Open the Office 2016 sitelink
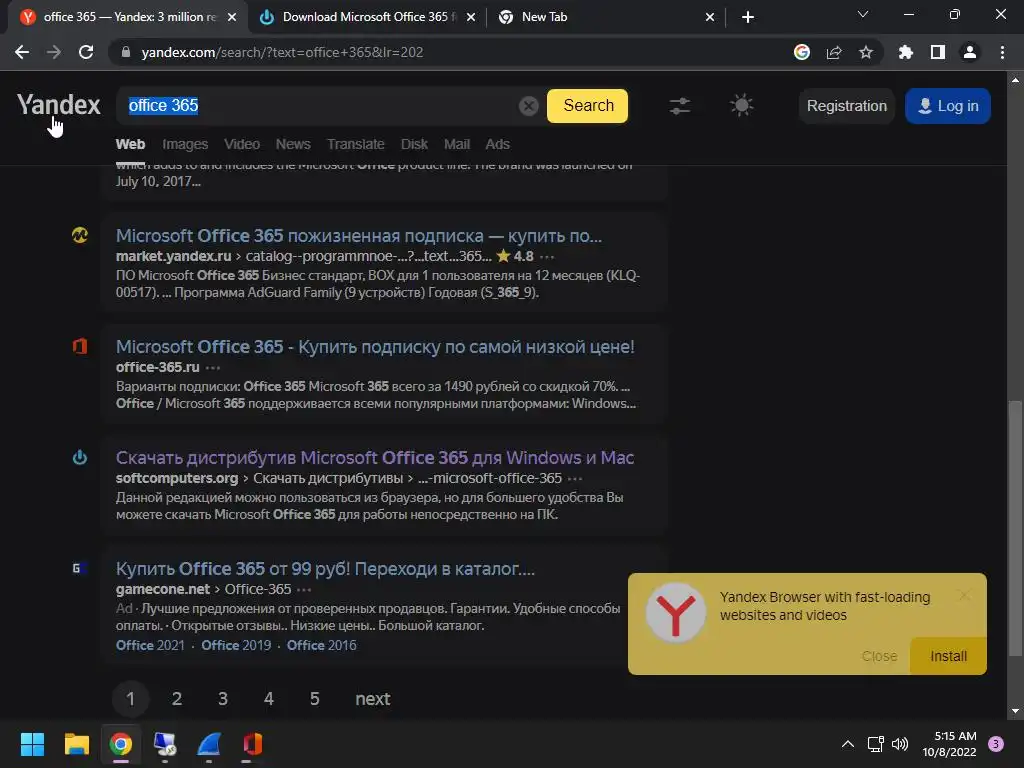 (x=321, y=645)
